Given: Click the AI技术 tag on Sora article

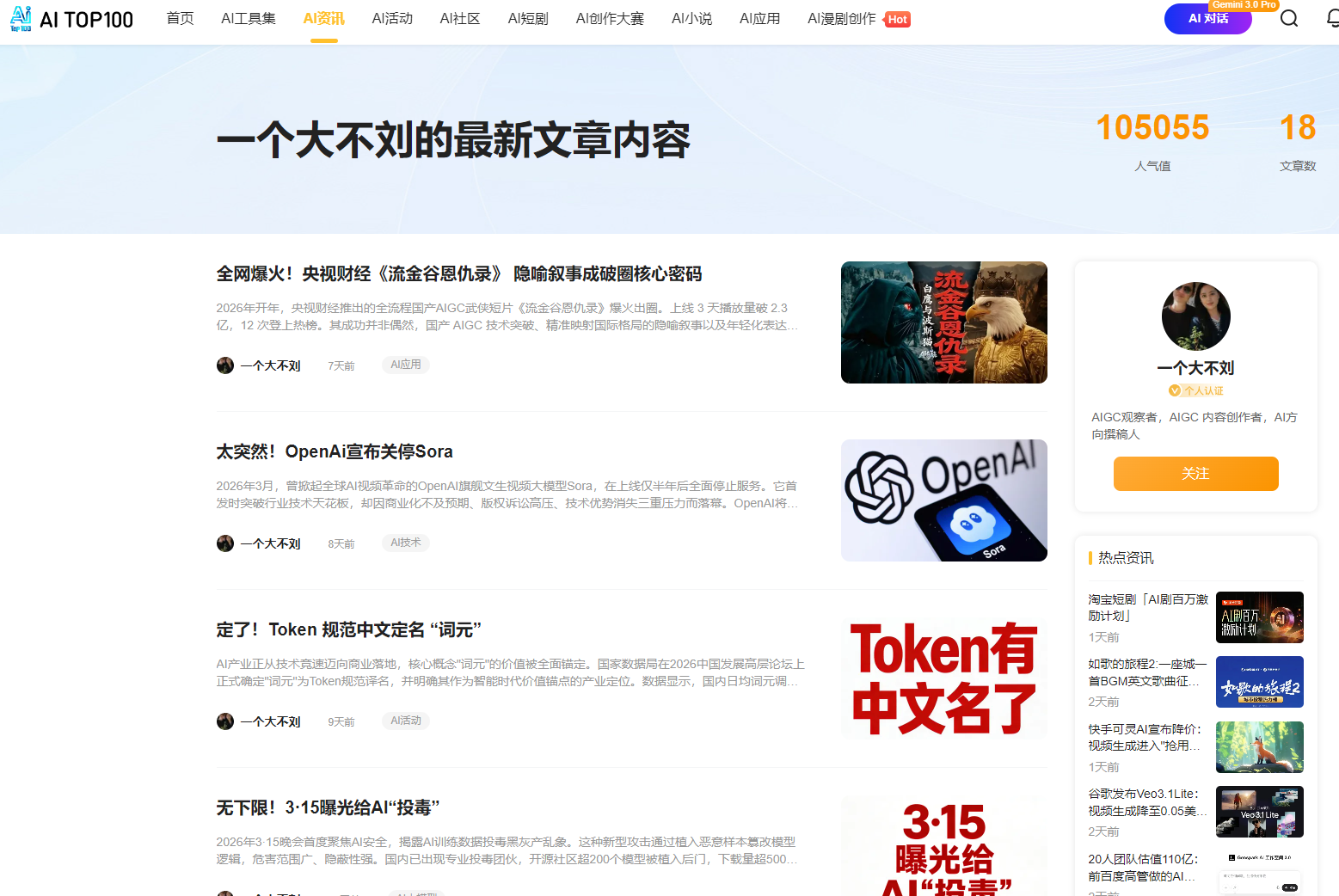Looking at the screenshot, I should (x=406, y=543).
